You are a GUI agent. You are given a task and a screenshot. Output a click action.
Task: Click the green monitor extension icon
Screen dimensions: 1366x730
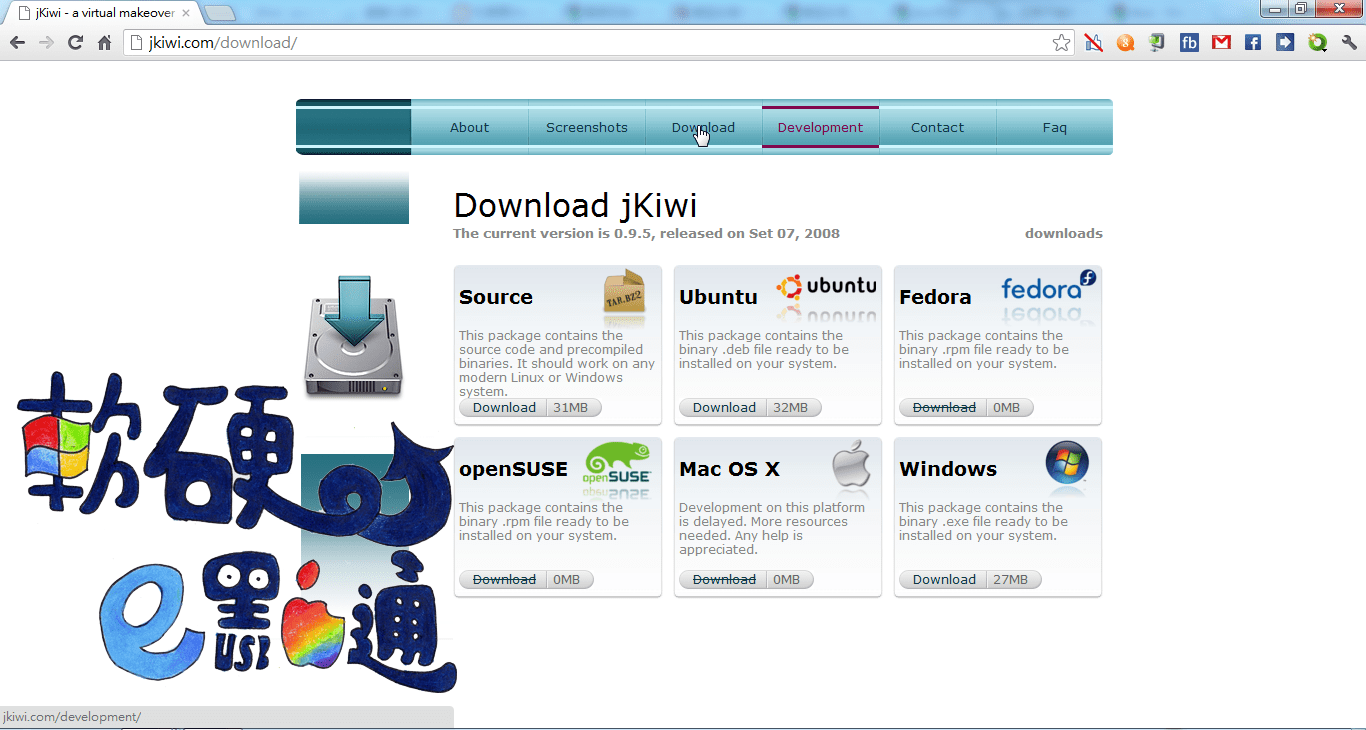1157,43
